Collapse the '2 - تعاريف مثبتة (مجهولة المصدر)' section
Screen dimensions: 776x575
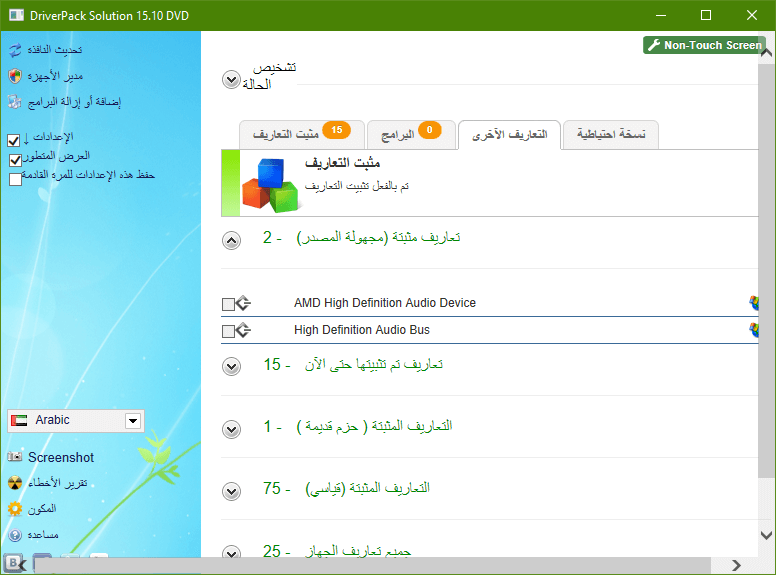click(x=231, y=241)
